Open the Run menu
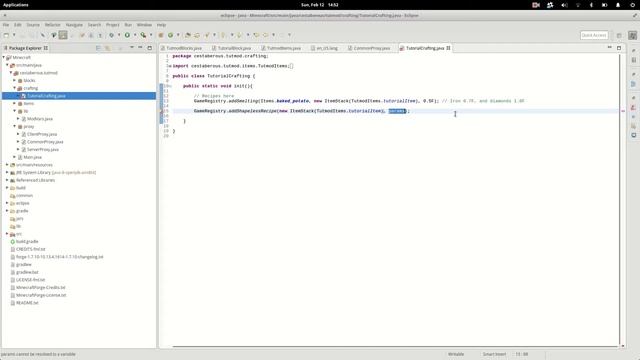 click(128, 25)
